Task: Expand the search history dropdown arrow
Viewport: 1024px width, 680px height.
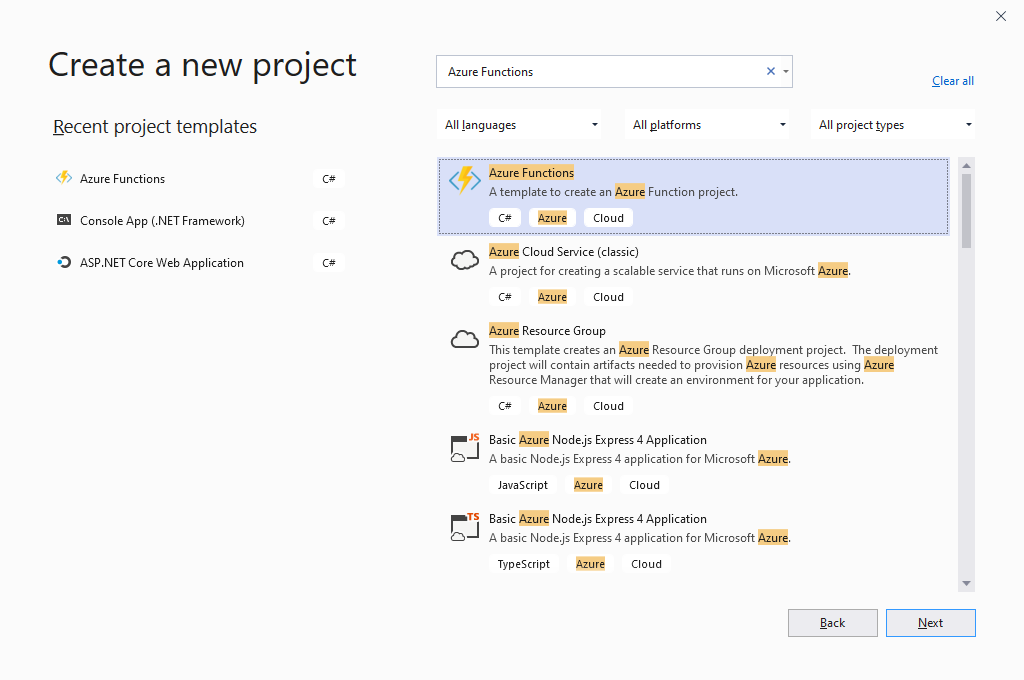Action: coord(786,71)
